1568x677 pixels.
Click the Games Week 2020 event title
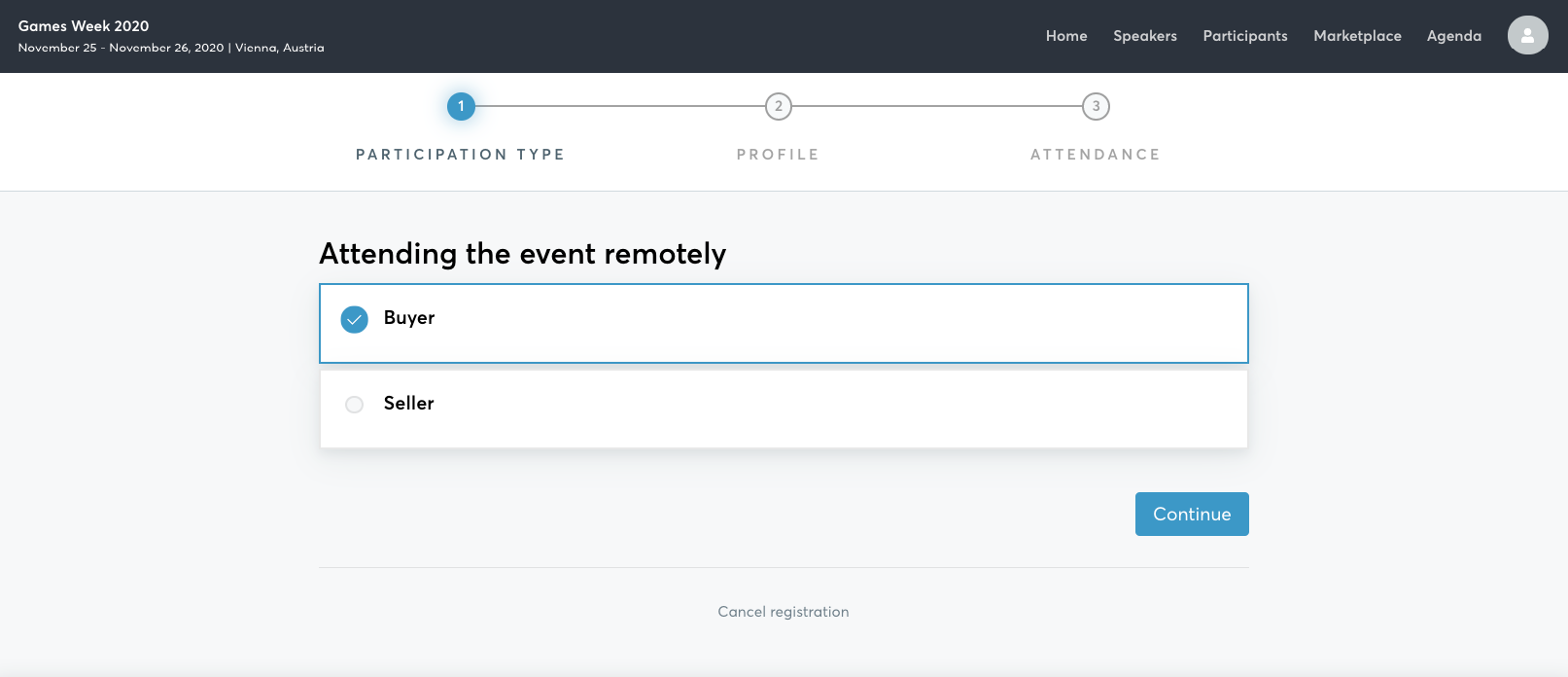pyautogui.click(x=84, y=26)
